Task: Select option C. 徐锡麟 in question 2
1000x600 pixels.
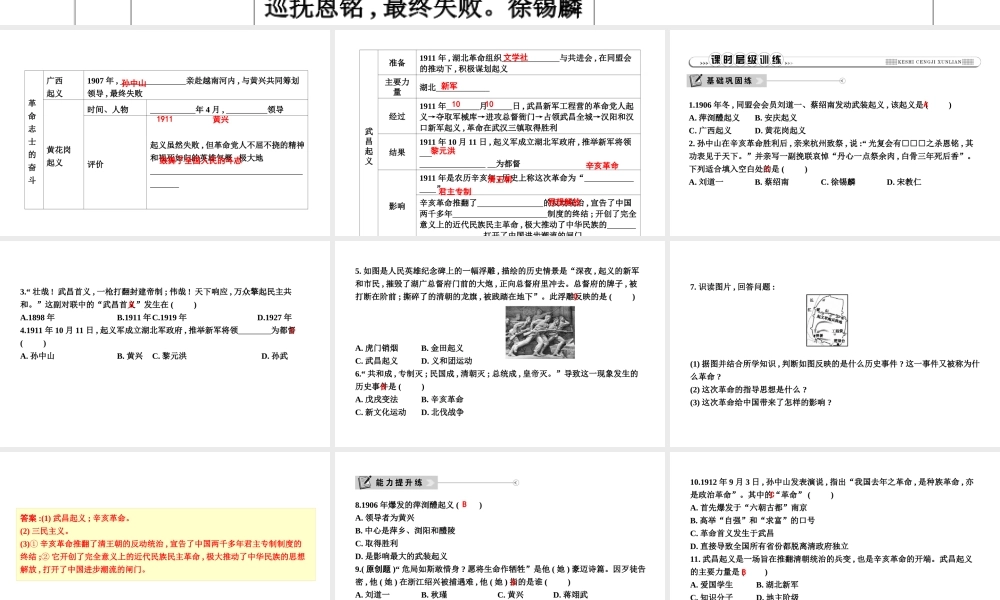Action: pyautogui.click(x=837, y=182)
